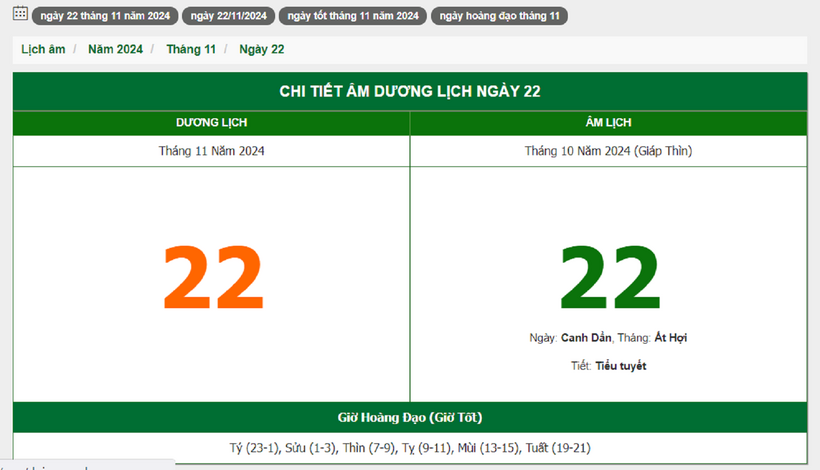The height and width of the screenshot is (470, 820).
Task: Click "Tháng 10 Năm 2024 (Giáp Thìn)" lunar month
Action: click(608, 151)
